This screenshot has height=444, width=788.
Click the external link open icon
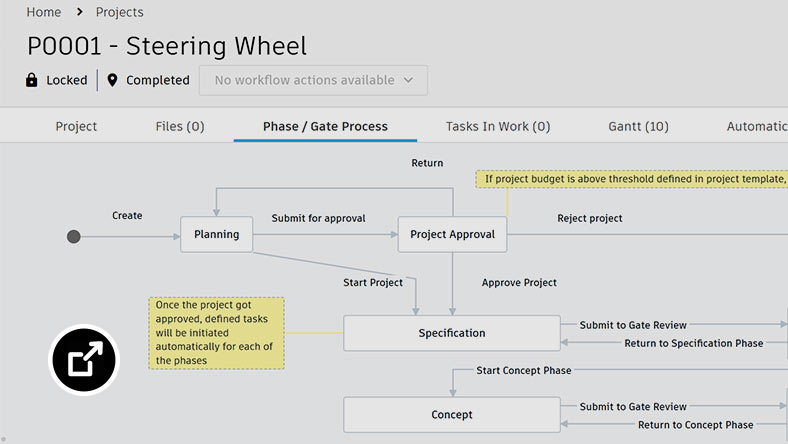(x=84, y=360)
